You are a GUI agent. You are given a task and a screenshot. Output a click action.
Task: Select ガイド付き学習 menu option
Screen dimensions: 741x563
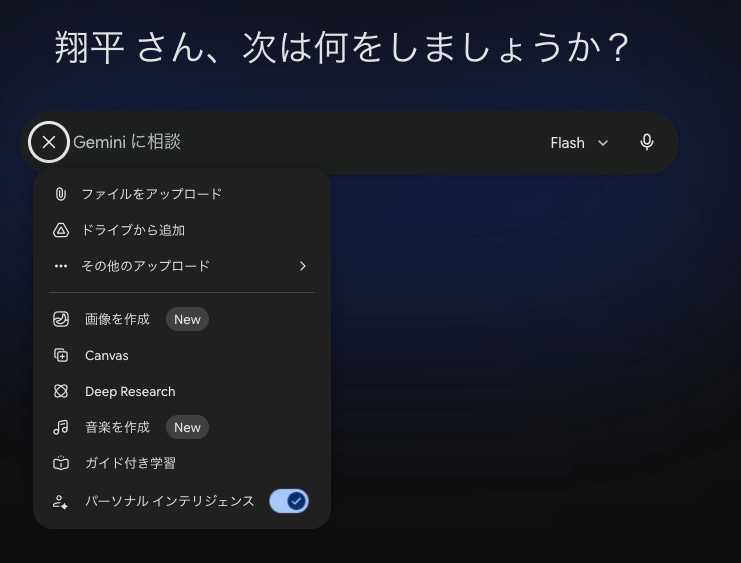(x=182, y=463)
